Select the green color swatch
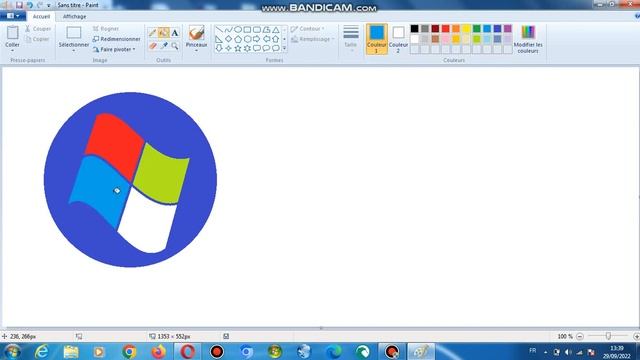This screenshot has width=640, height=360. click(476, 29)
